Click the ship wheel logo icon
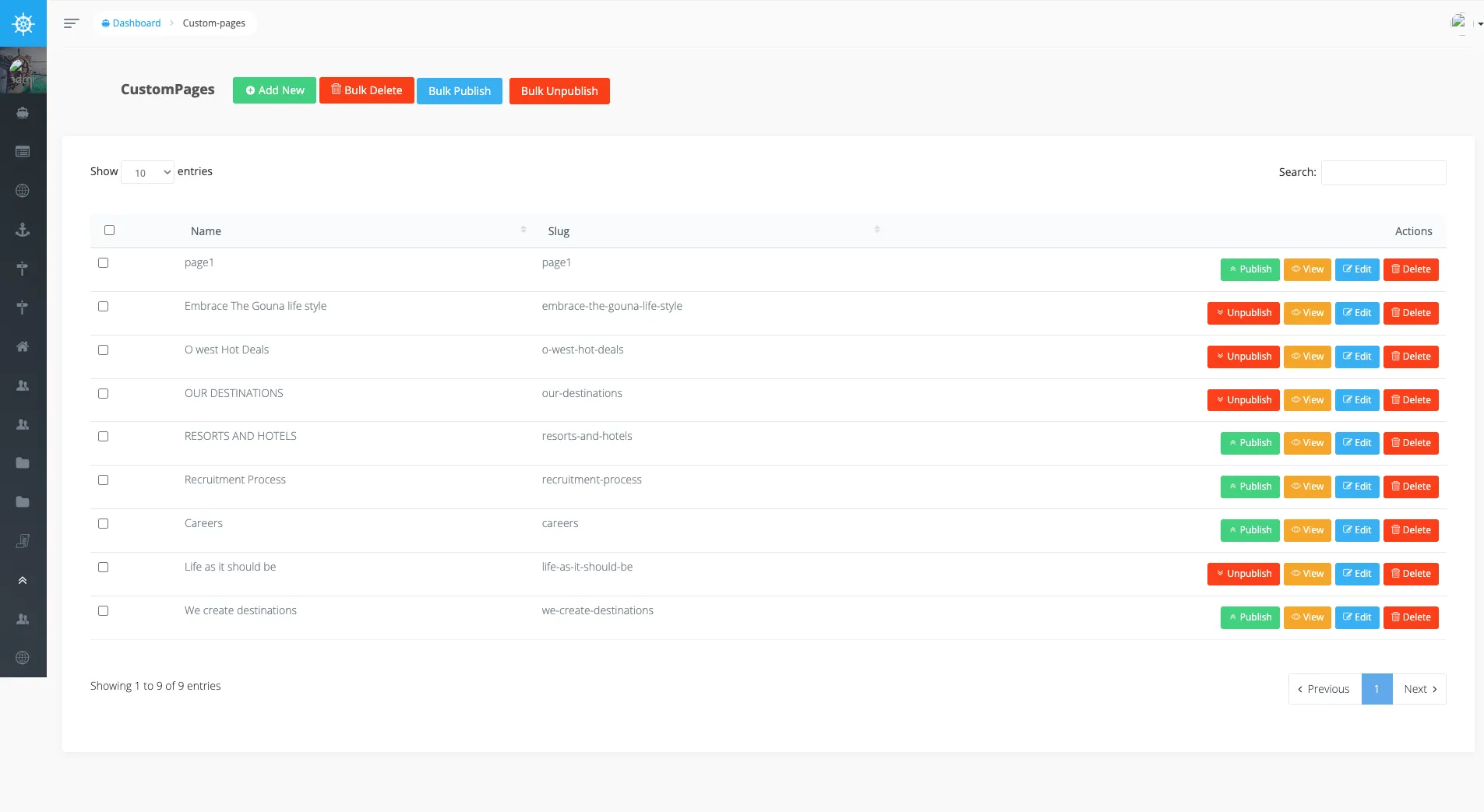The width and height of the screenshot is (1484, 812). [23, 23]
